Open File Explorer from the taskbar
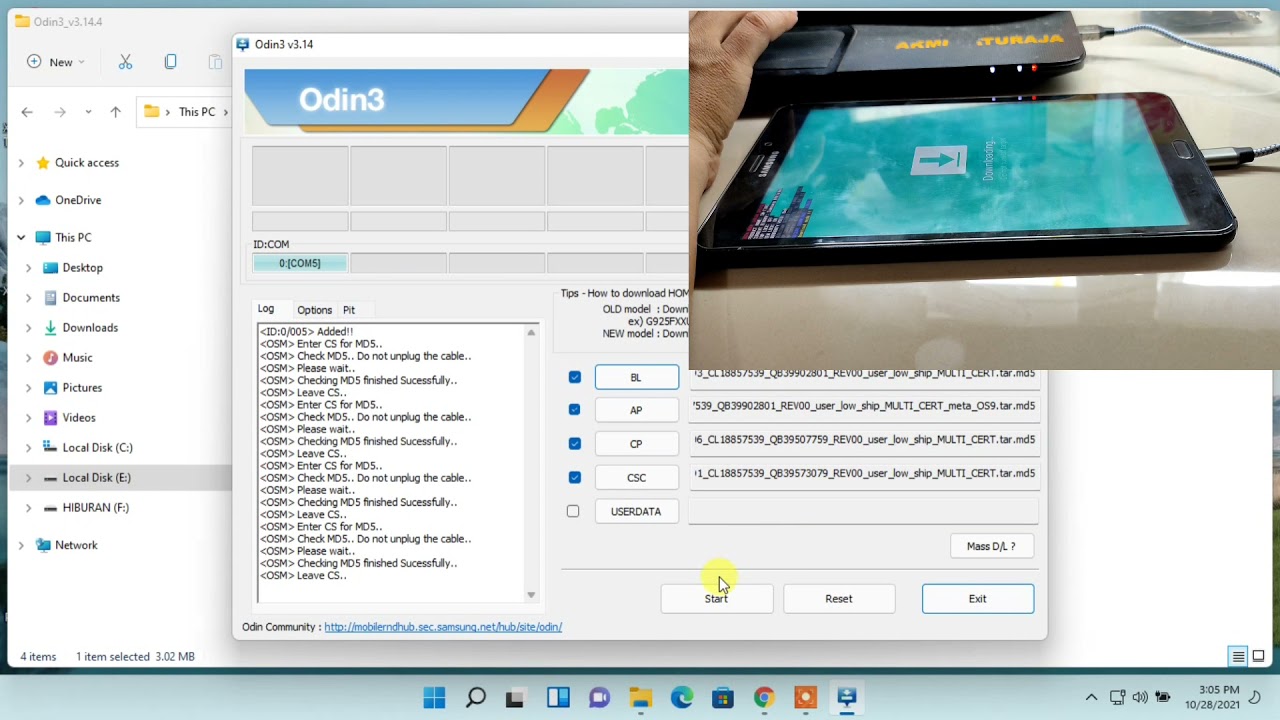Viewport: 1280px width, 720px height. [x=641, y=698]
